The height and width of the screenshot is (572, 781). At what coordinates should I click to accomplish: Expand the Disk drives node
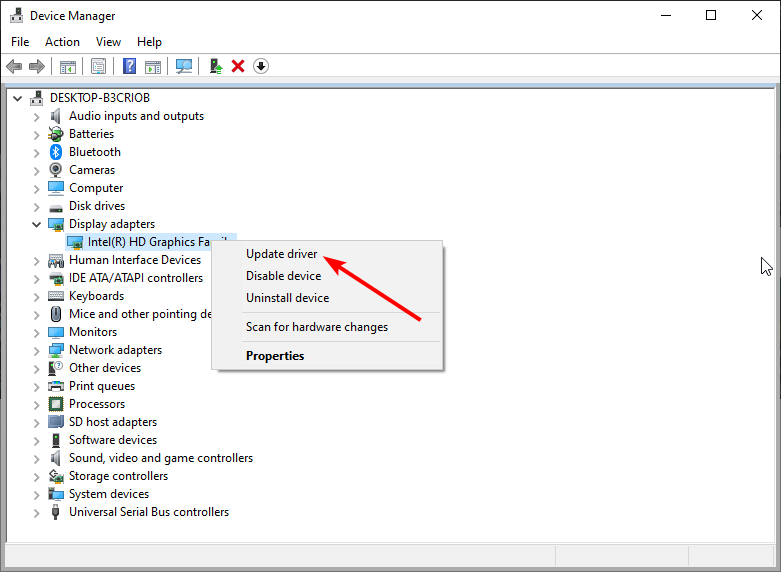(x=36, y=206)
